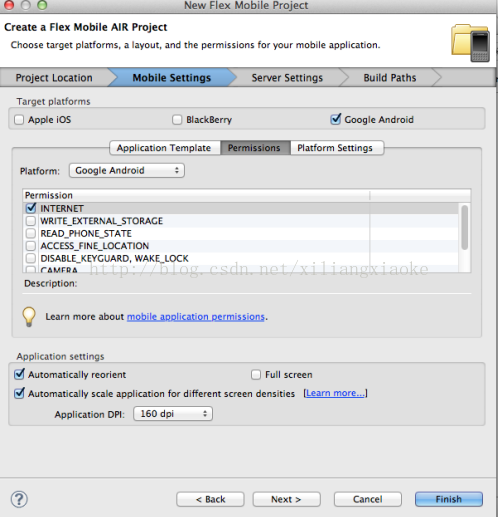Open the Application DPI dropdown
Viewport: 498px width, 517px height.
[x=173, y=414]
